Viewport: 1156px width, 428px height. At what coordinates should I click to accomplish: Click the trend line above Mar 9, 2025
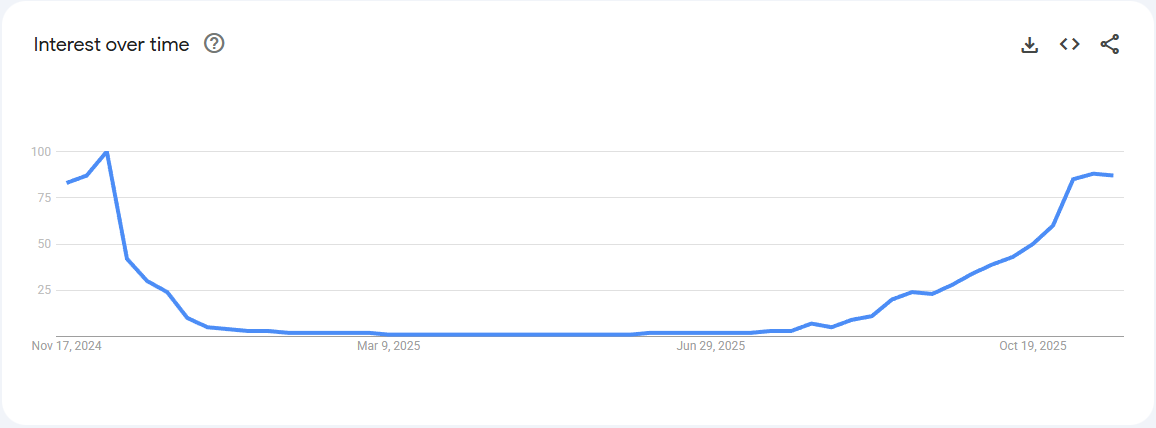pos(389,334)
